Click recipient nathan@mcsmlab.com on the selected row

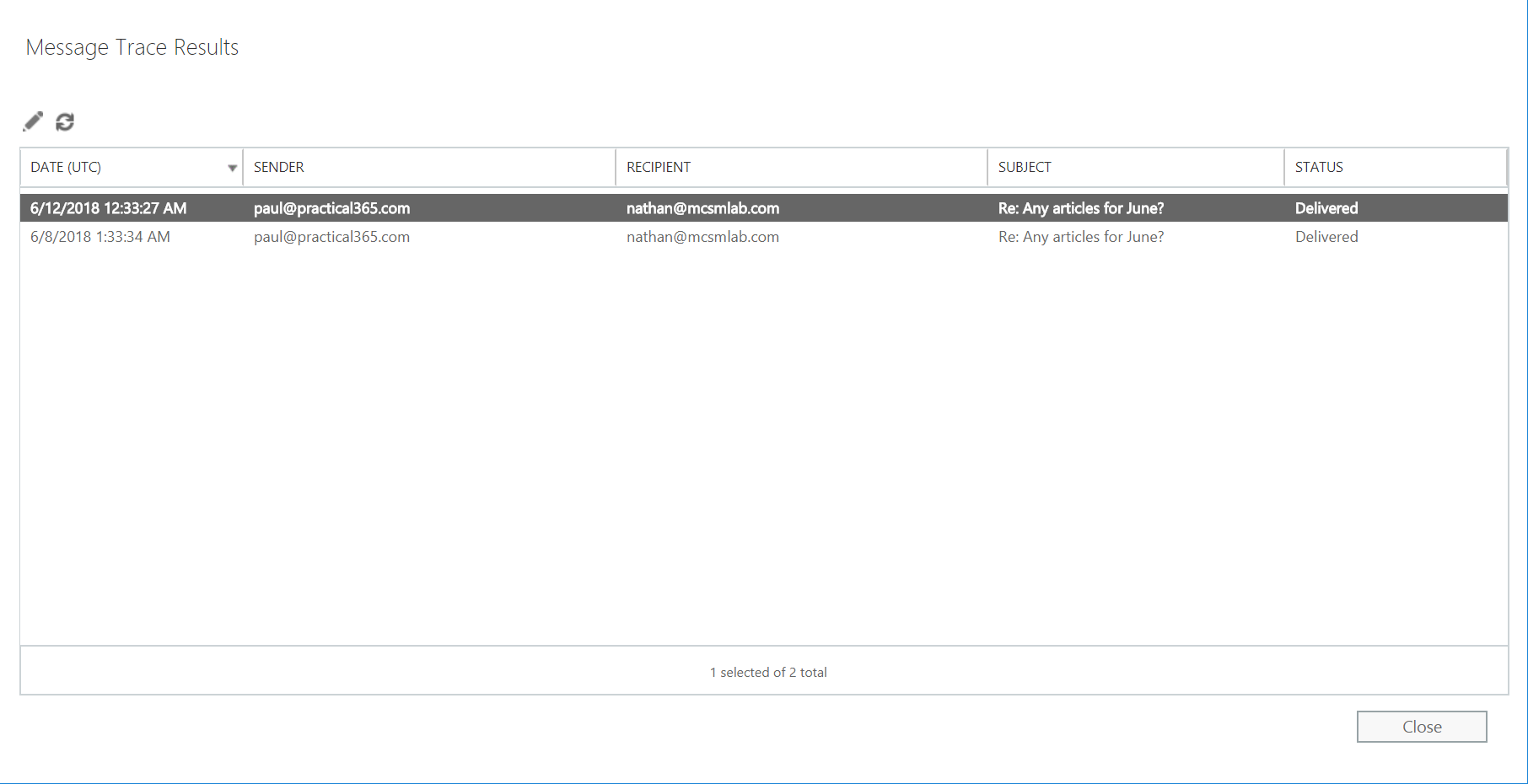(703, 207)
